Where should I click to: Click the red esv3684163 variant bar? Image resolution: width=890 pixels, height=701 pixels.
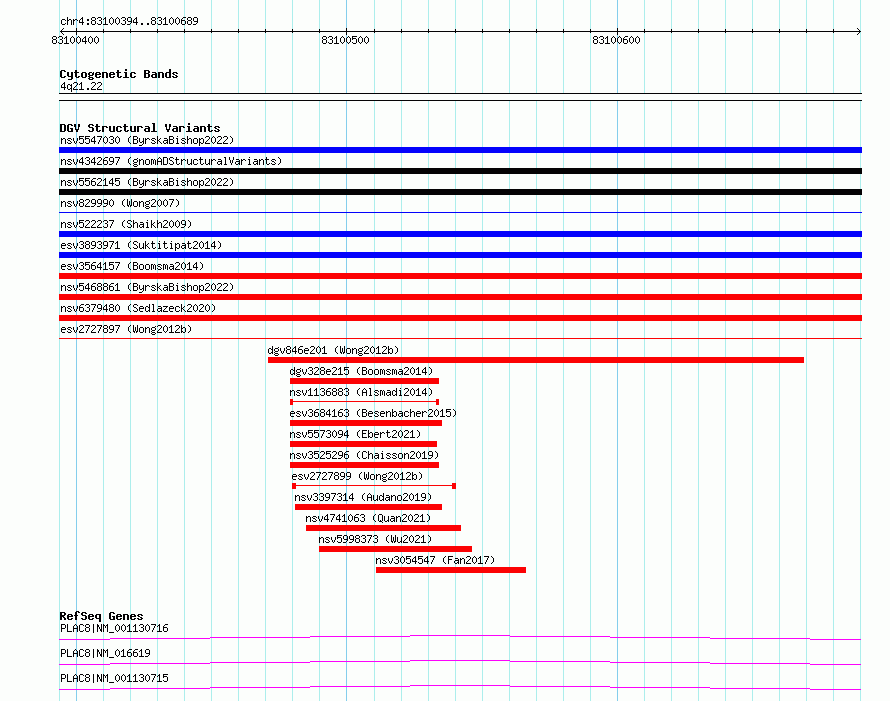[366, 423]
